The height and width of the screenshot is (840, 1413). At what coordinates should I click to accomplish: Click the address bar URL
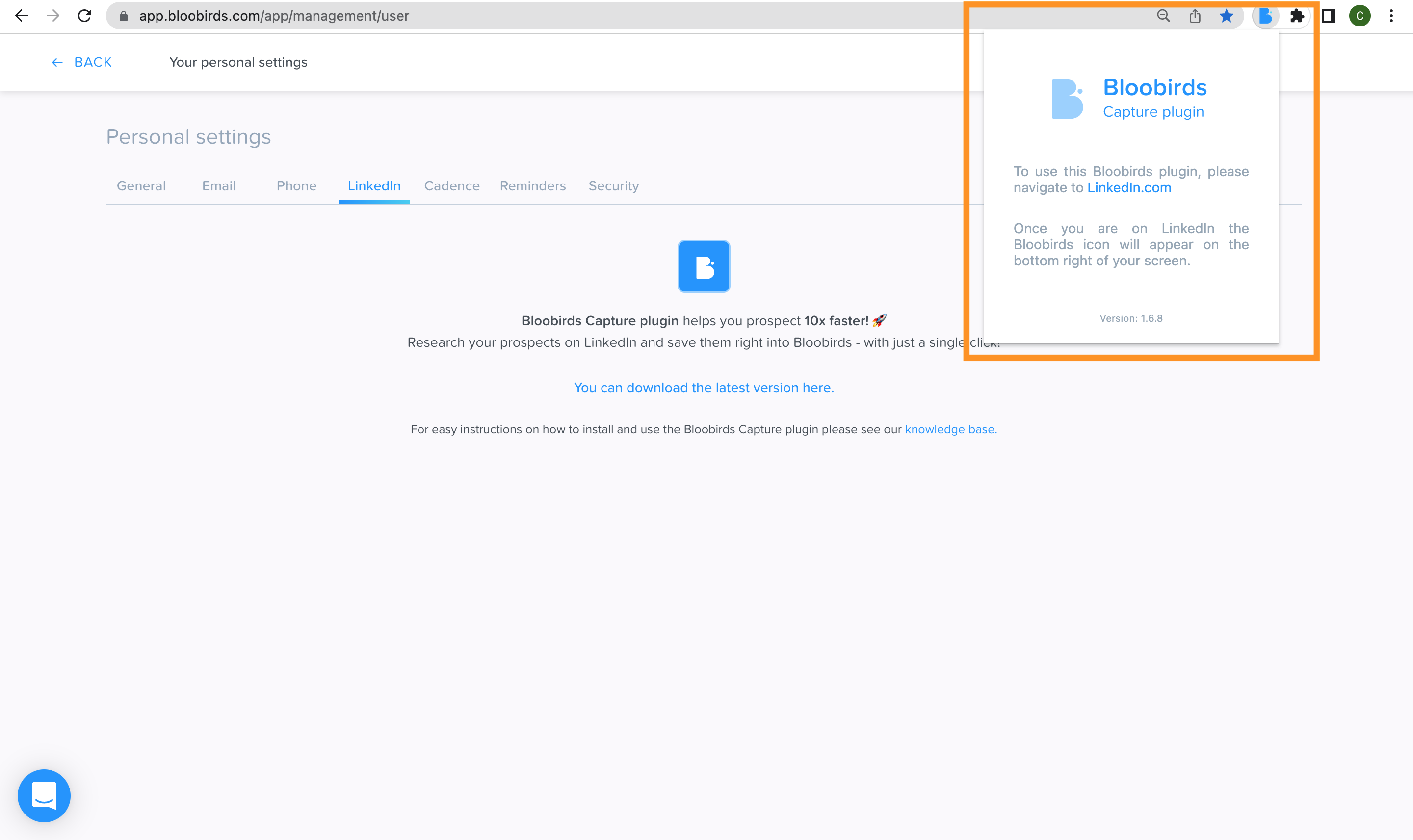[x=274, y=16]
